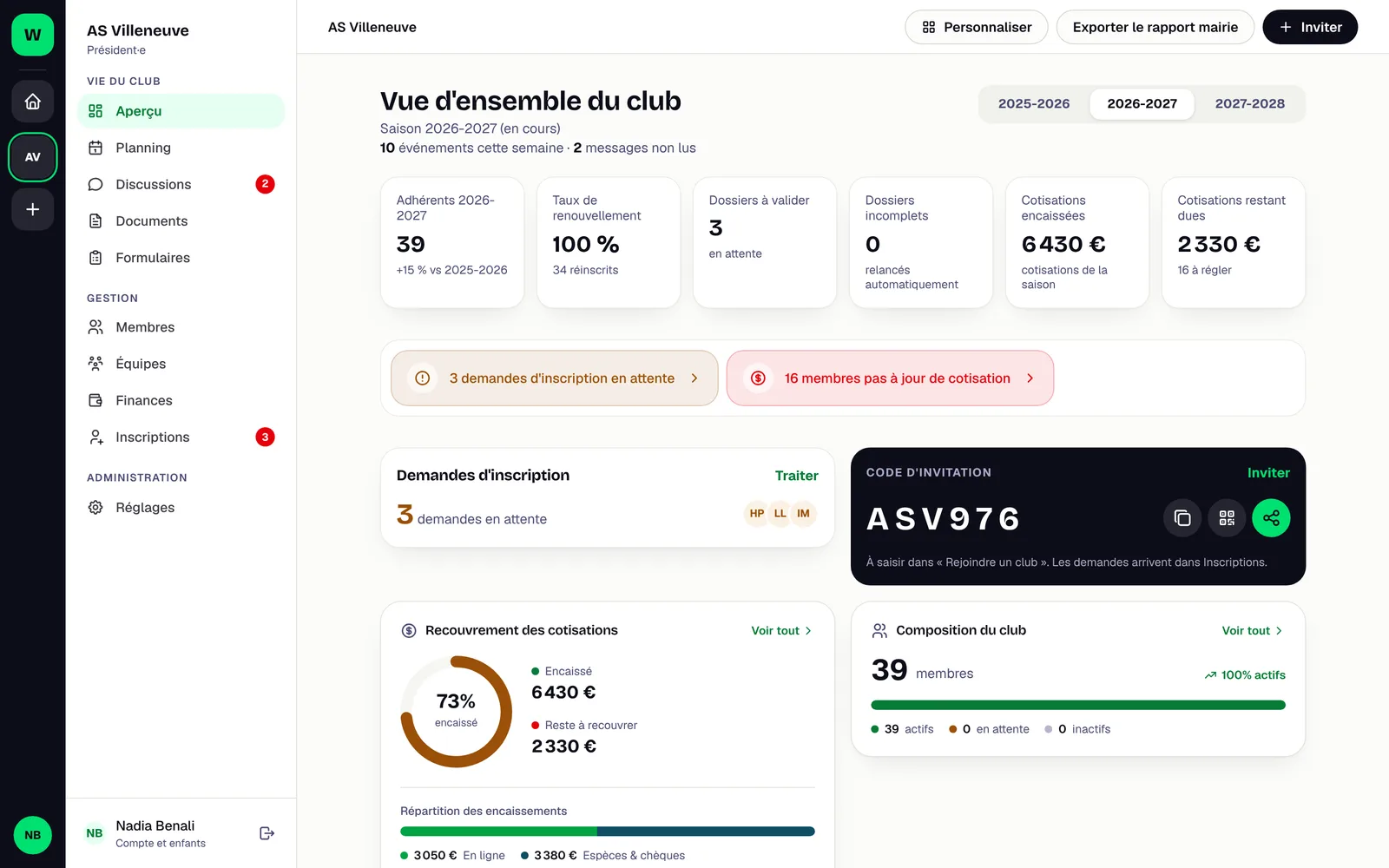Click the Nadia Benali account name
Viewport: 1389px width, 868px height.
[x=155, y=825]
